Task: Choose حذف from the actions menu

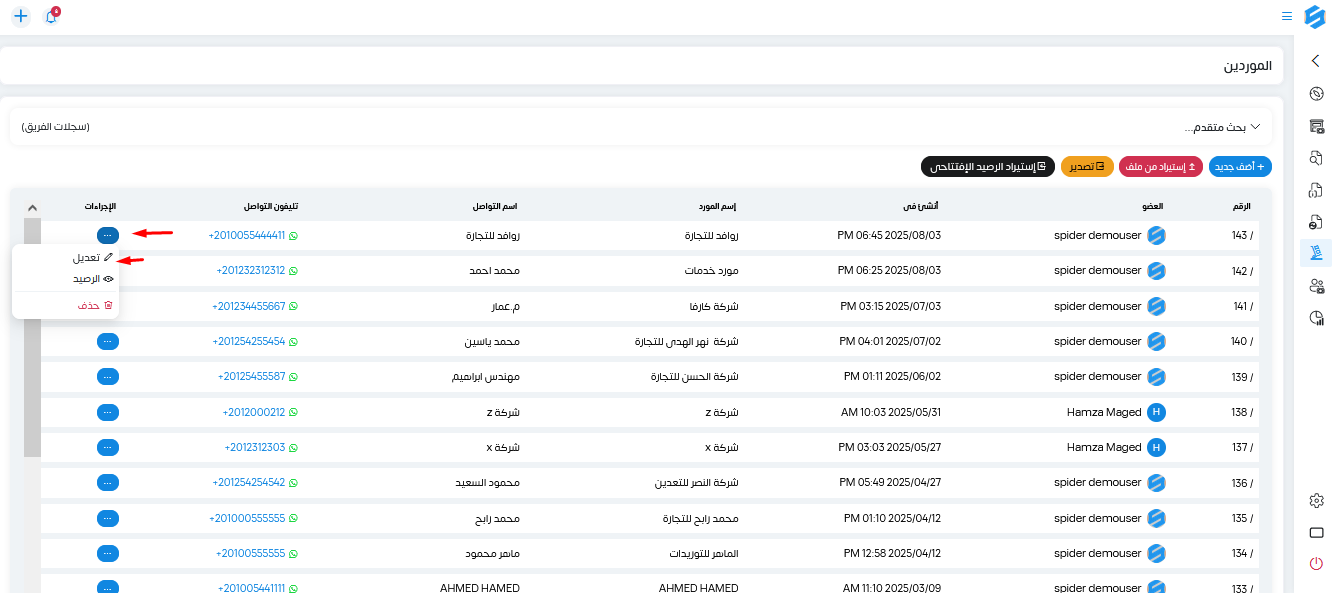Action: [95, 305]
